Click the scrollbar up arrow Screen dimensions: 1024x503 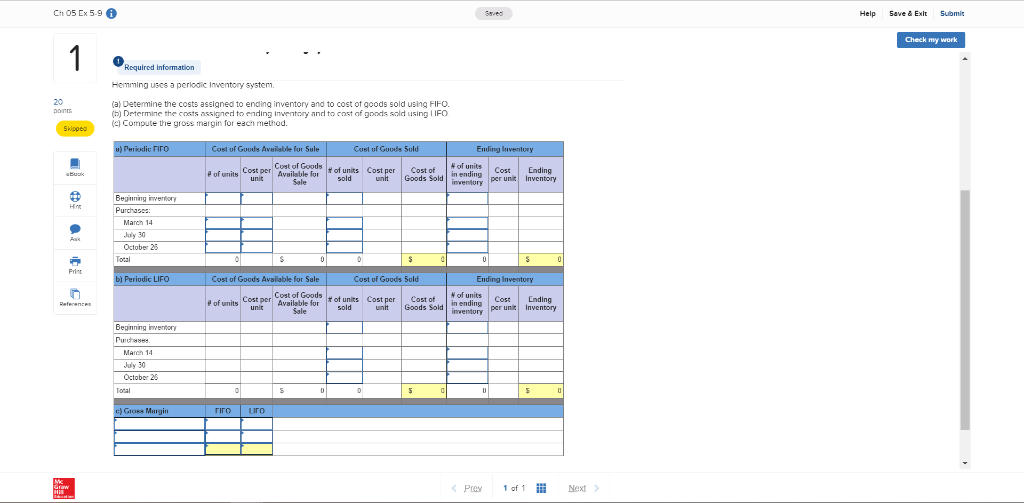point(965,59)
